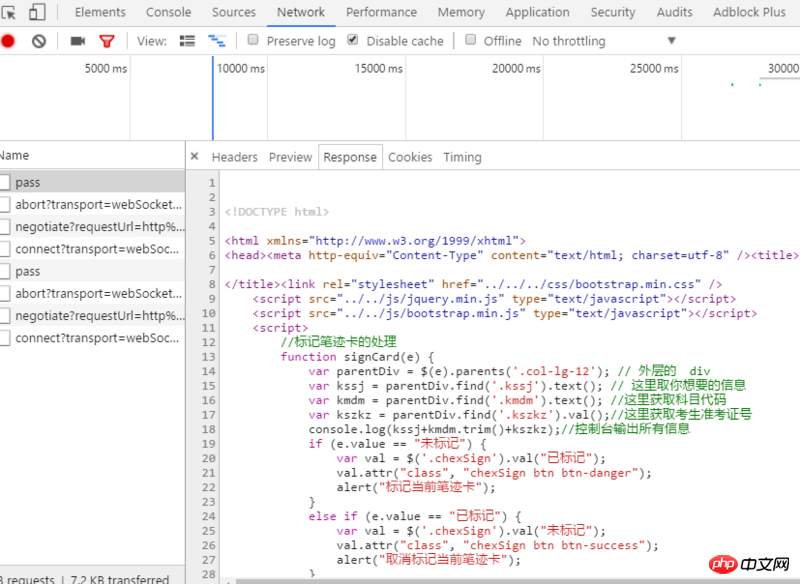Open the No throttling dropdown
The height and width of the screenshot is (584, 800).
[604, 41]
